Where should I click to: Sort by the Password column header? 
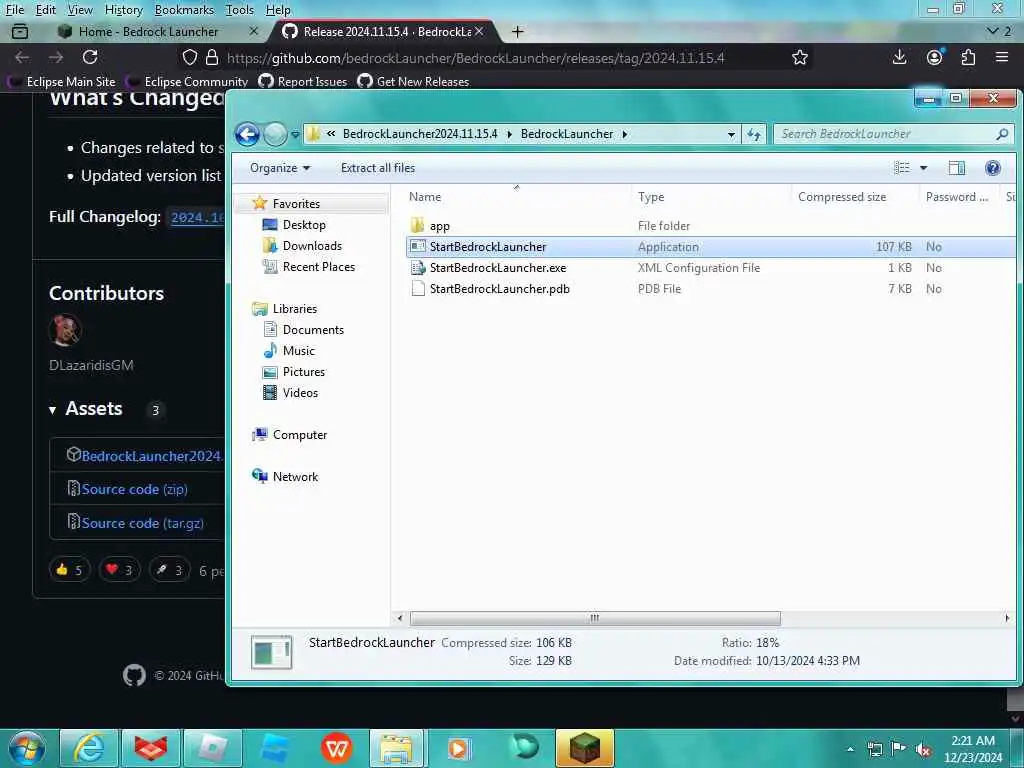pyautogui.click(x=957, y=197)
